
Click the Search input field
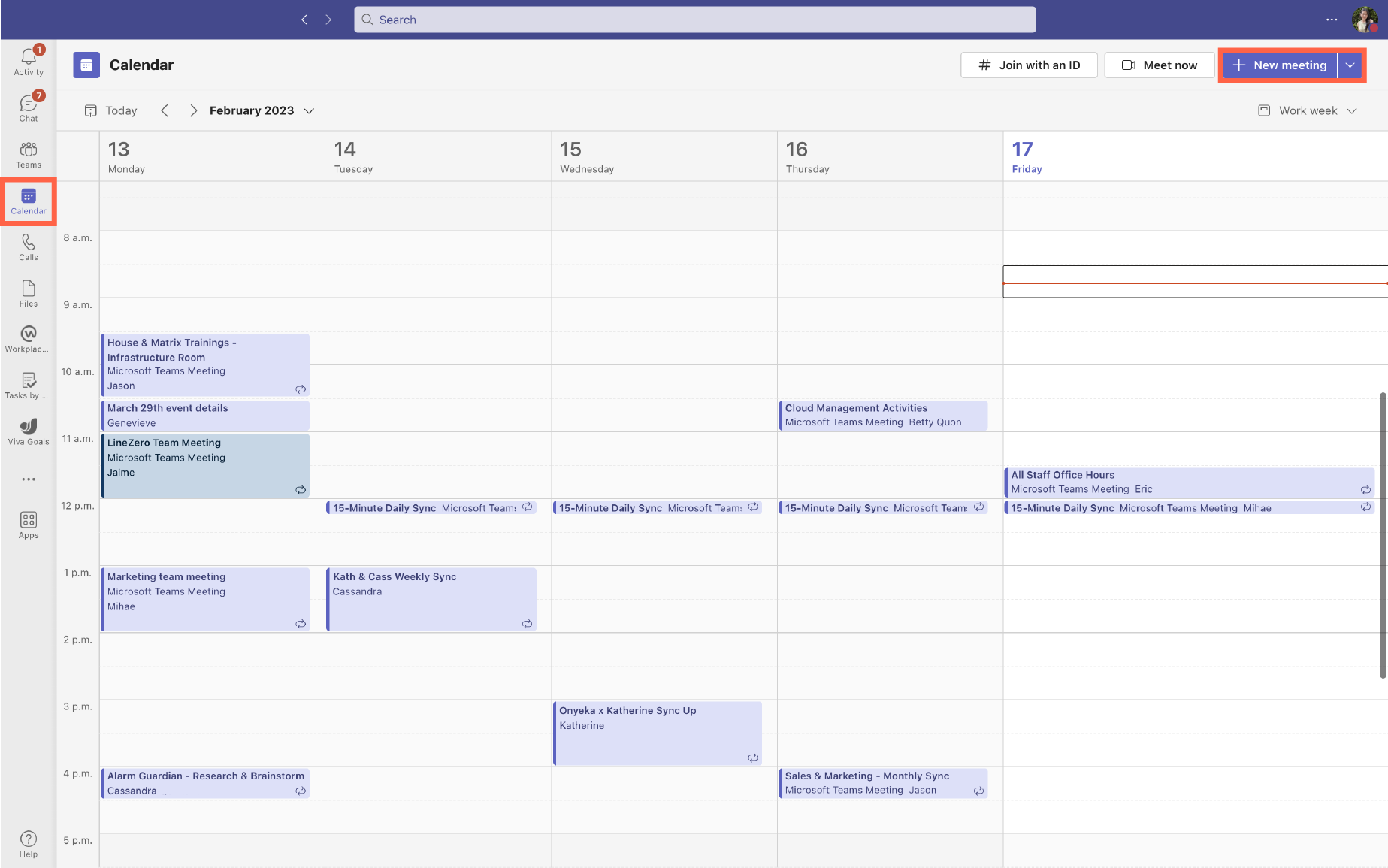tap(694, 20)
